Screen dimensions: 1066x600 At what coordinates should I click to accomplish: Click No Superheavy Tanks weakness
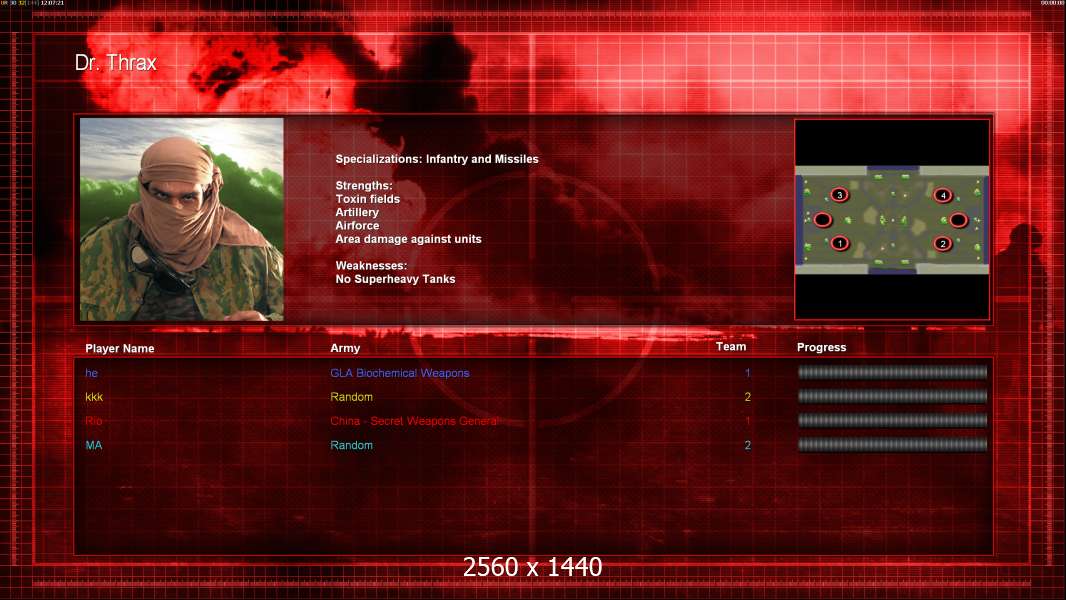pyautogui.click(x=395, y=279)
